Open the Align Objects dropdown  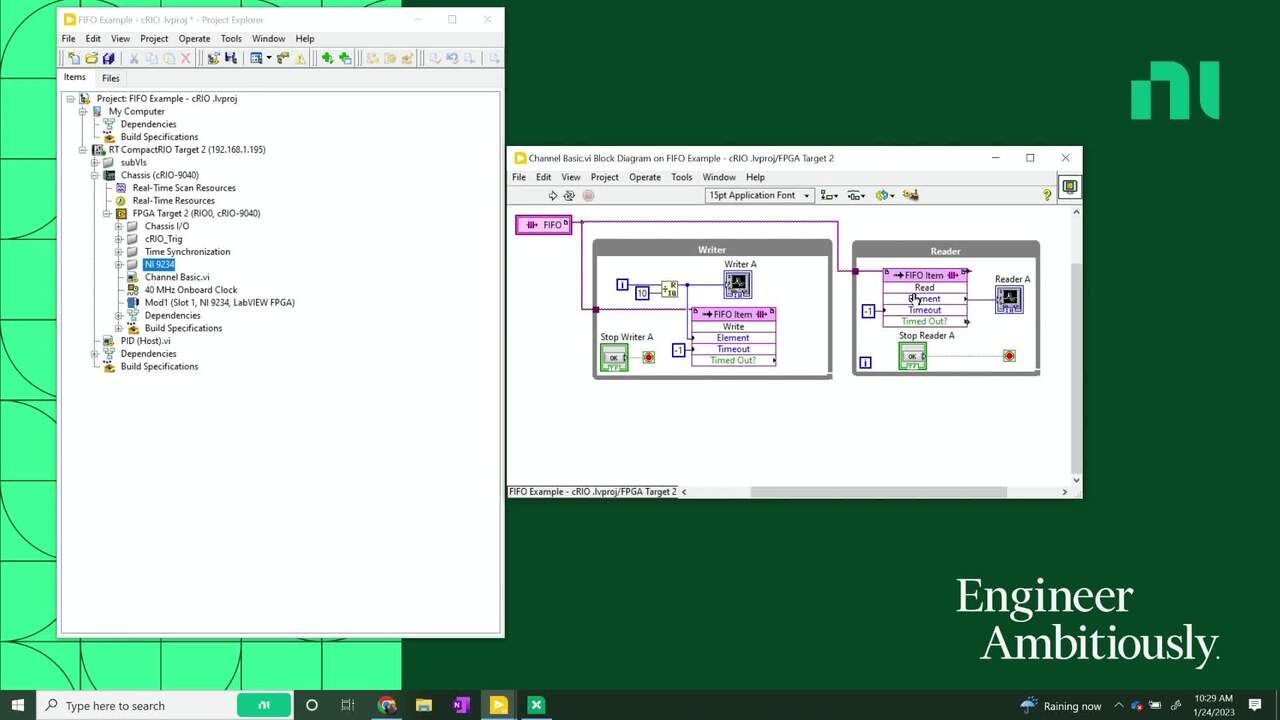828,195
